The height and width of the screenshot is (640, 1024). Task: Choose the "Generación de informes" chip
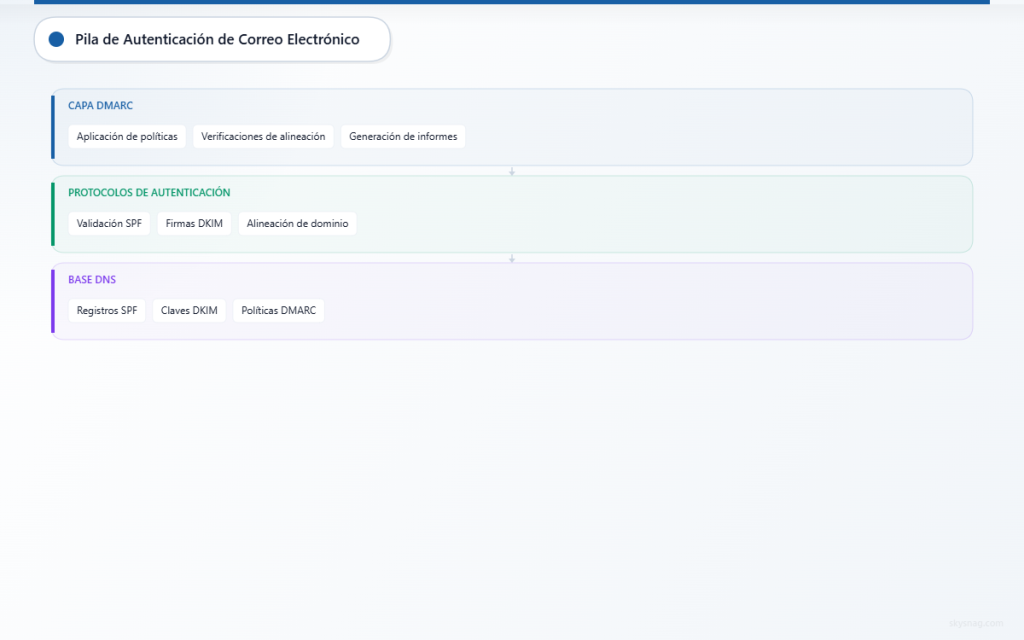tap(403, 137)
